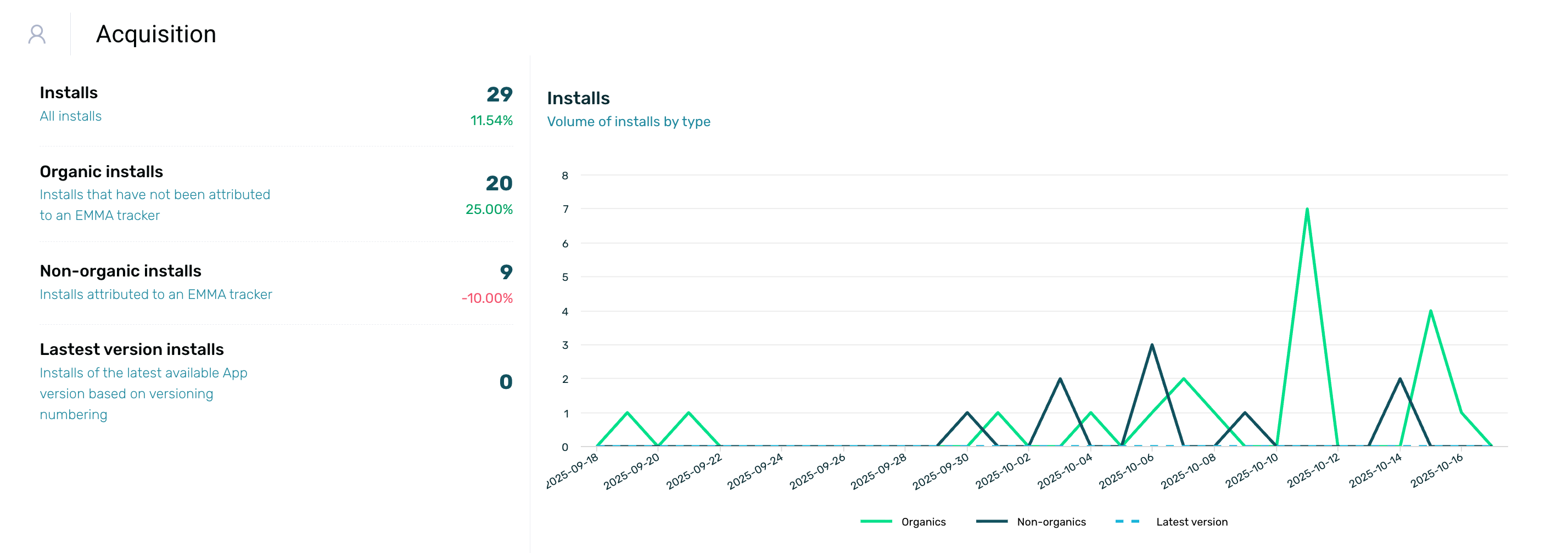Select the Non-organics peak at value 3

(1152, 345)
